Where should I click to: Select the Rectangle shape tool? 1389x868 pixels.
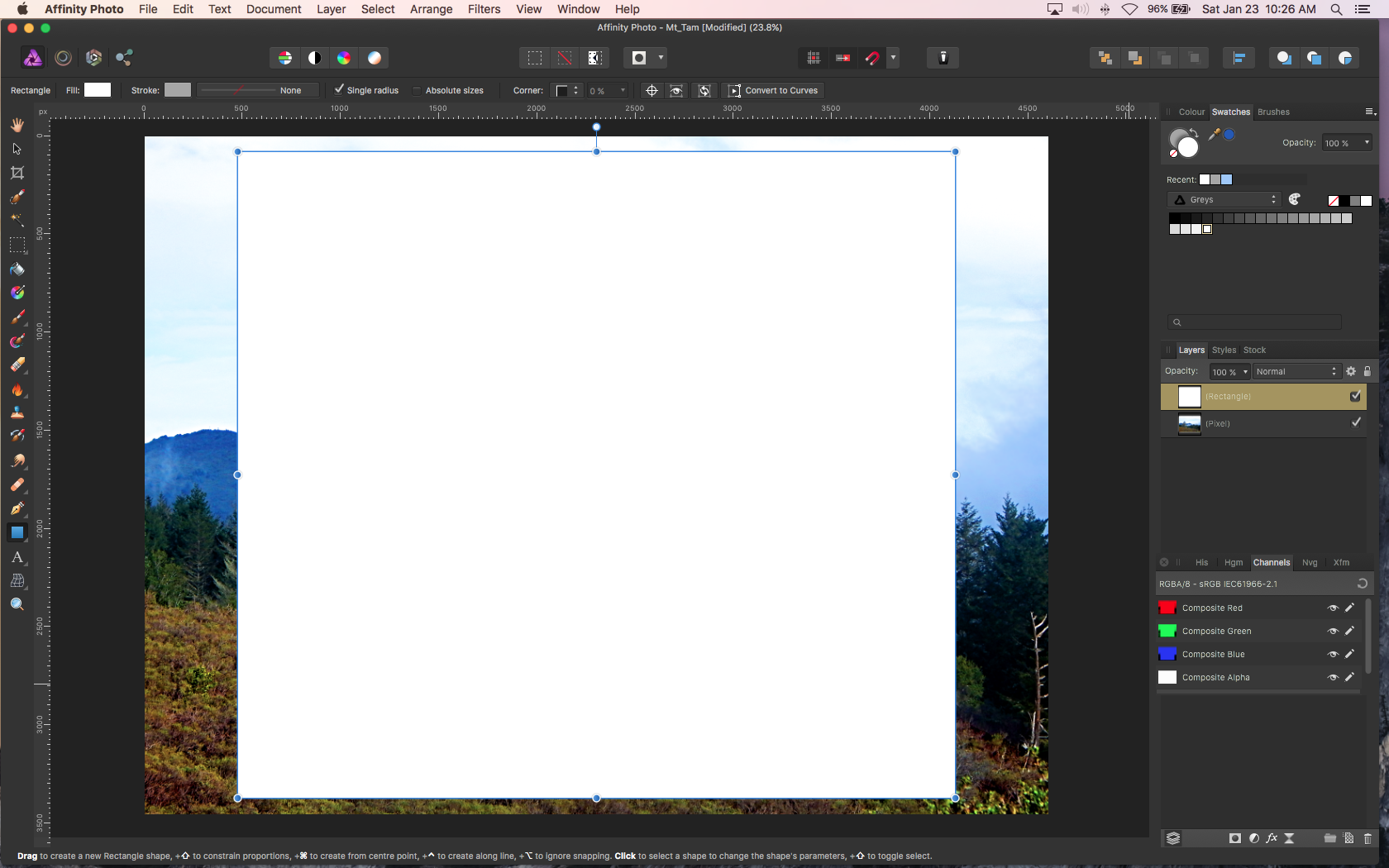point(17,533)
